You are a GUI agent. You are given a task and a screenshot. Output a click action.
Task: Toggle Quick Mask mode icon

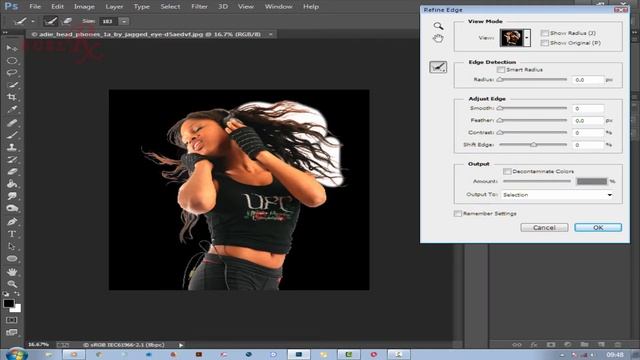tap(11, 320)
